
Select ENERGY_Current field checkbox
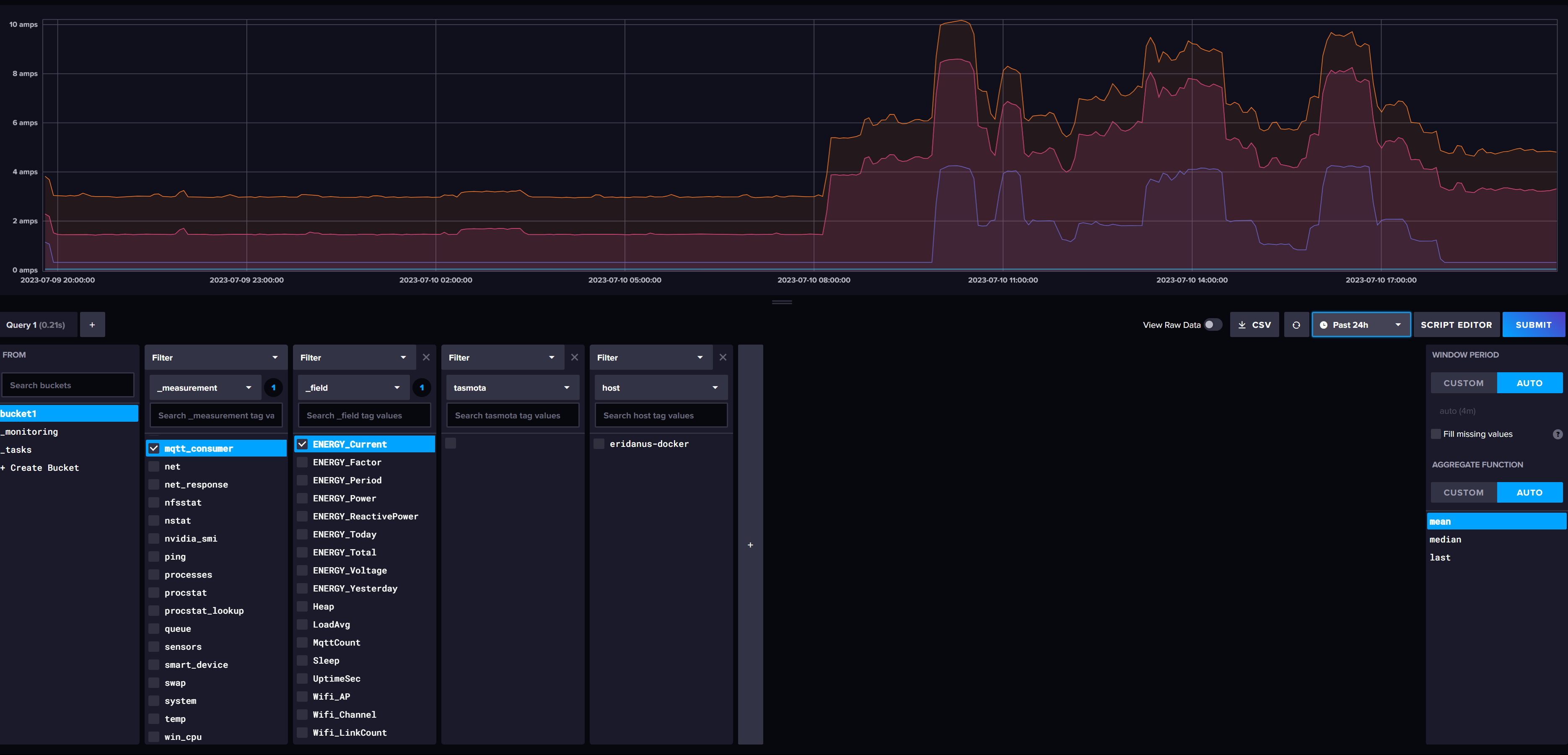pyautogui.click(x=303, y=443)
